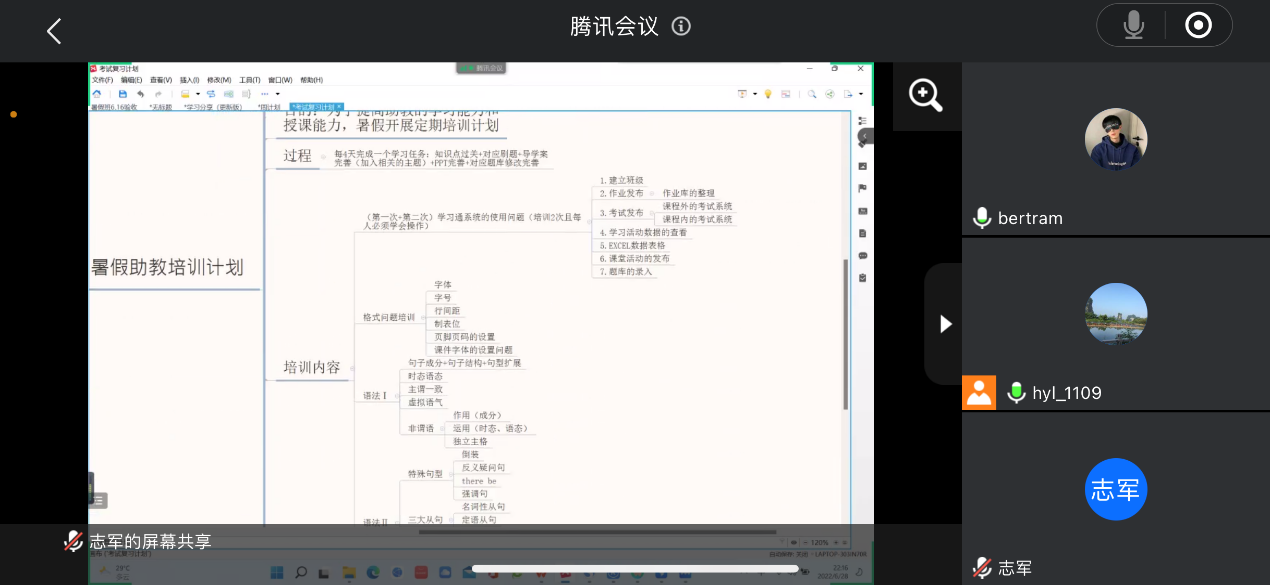The image size is (1270, 585).
Task: Toggle the record circle button in capsule
Action: pos(1198,26)
